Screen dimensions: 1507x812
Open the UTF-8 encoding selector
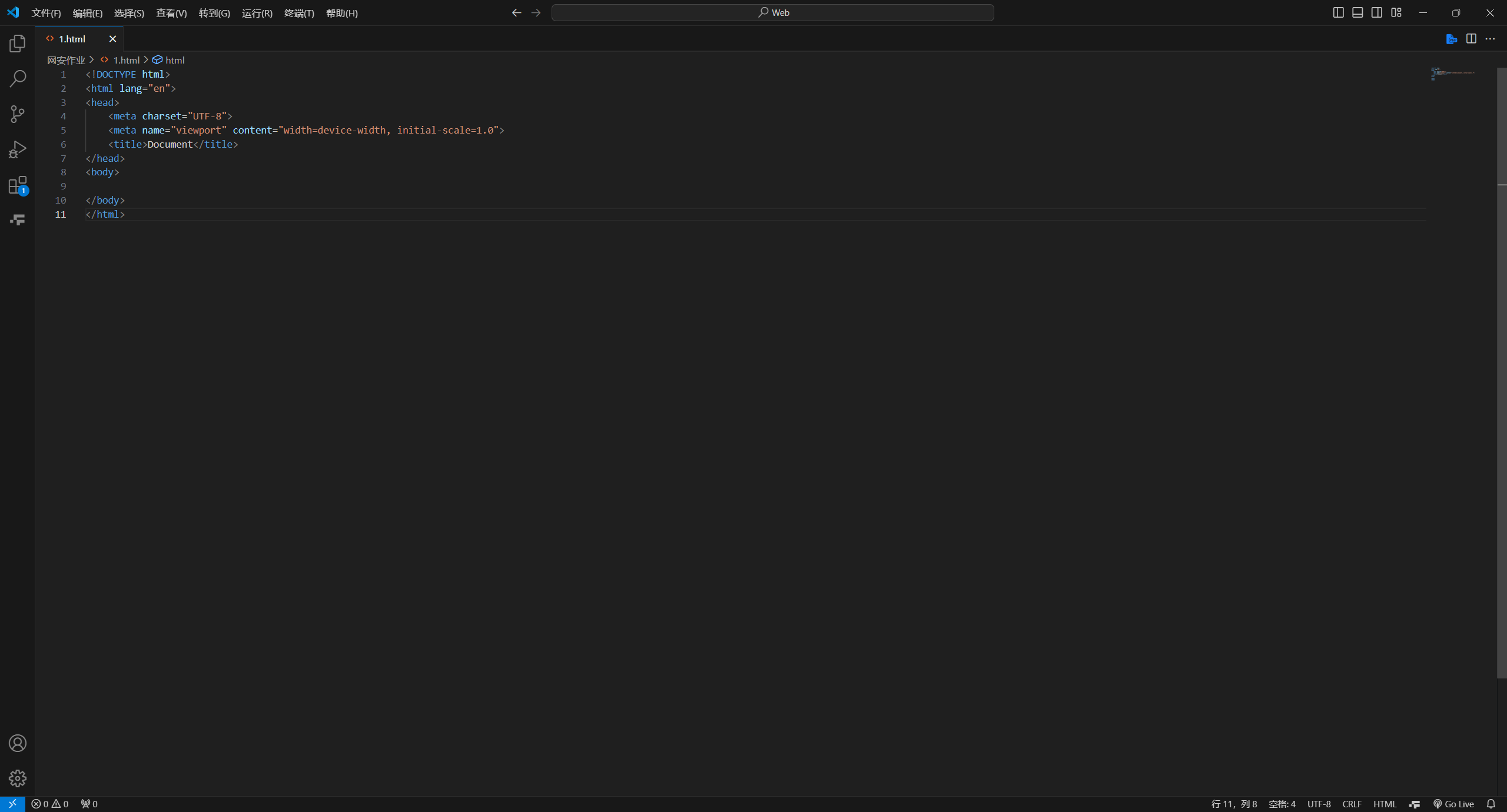click(x=1319, y=804)
